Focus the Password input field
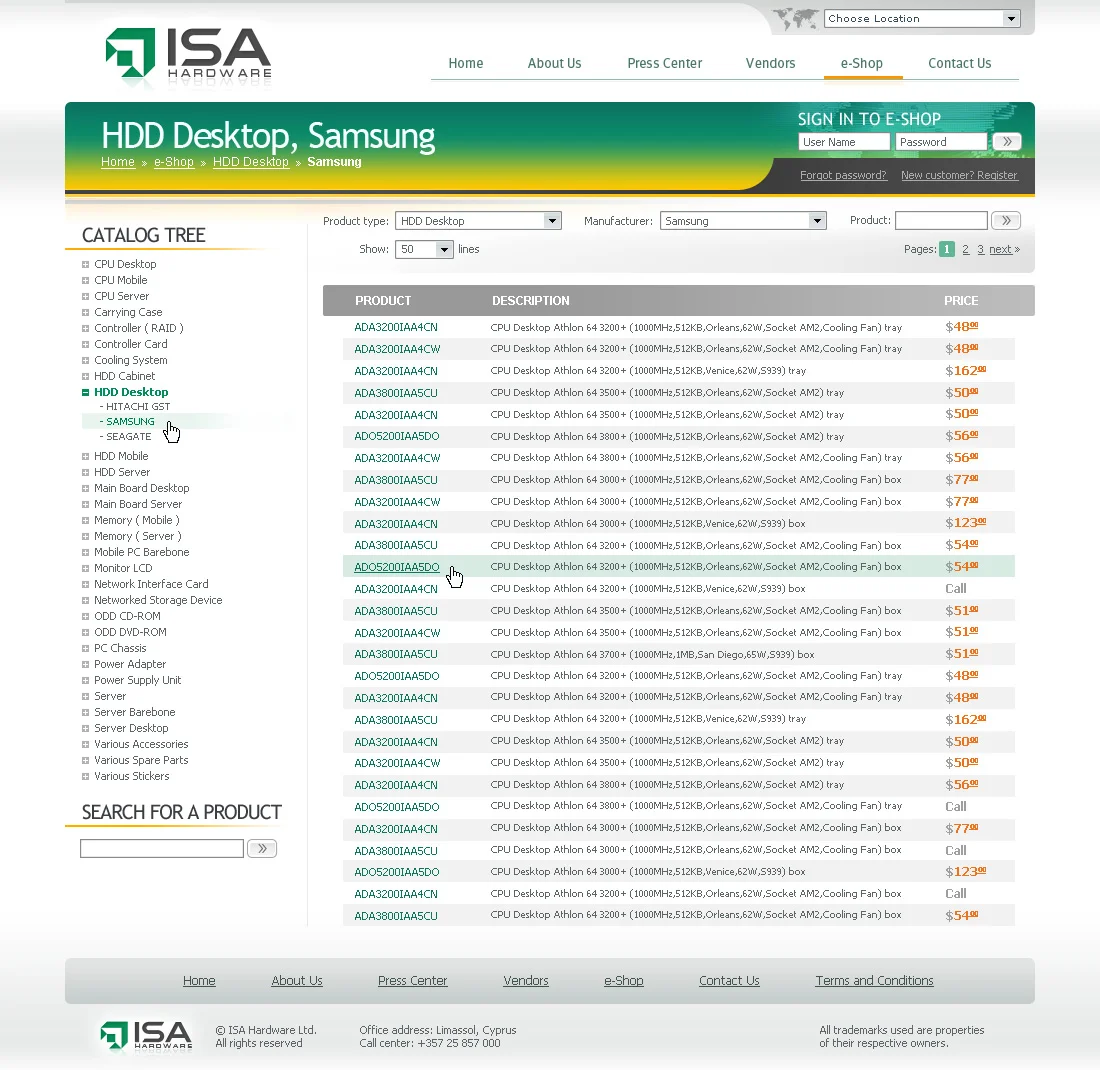The width and height of the screenshot is (1100, 1070). tap(941, 142)
